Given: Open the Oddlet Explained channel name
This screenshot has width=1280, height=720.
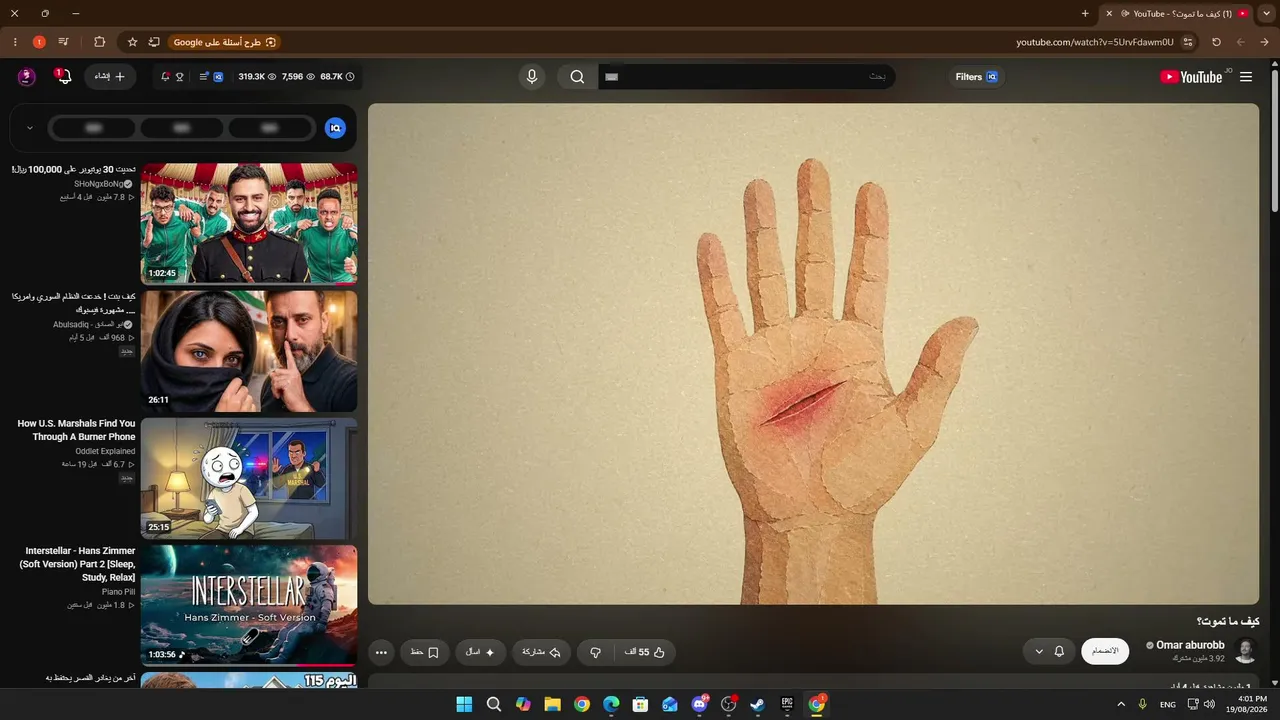Looking at the screenshot, I should click(x=105, y=451).
